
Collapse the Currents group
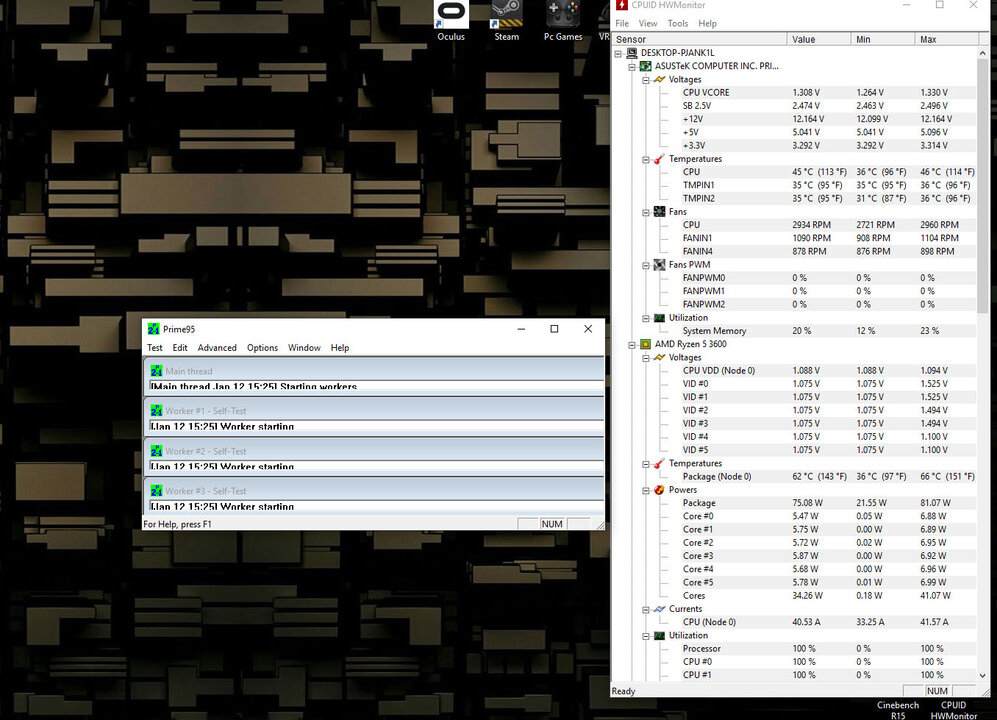click(x=646, y=609)
